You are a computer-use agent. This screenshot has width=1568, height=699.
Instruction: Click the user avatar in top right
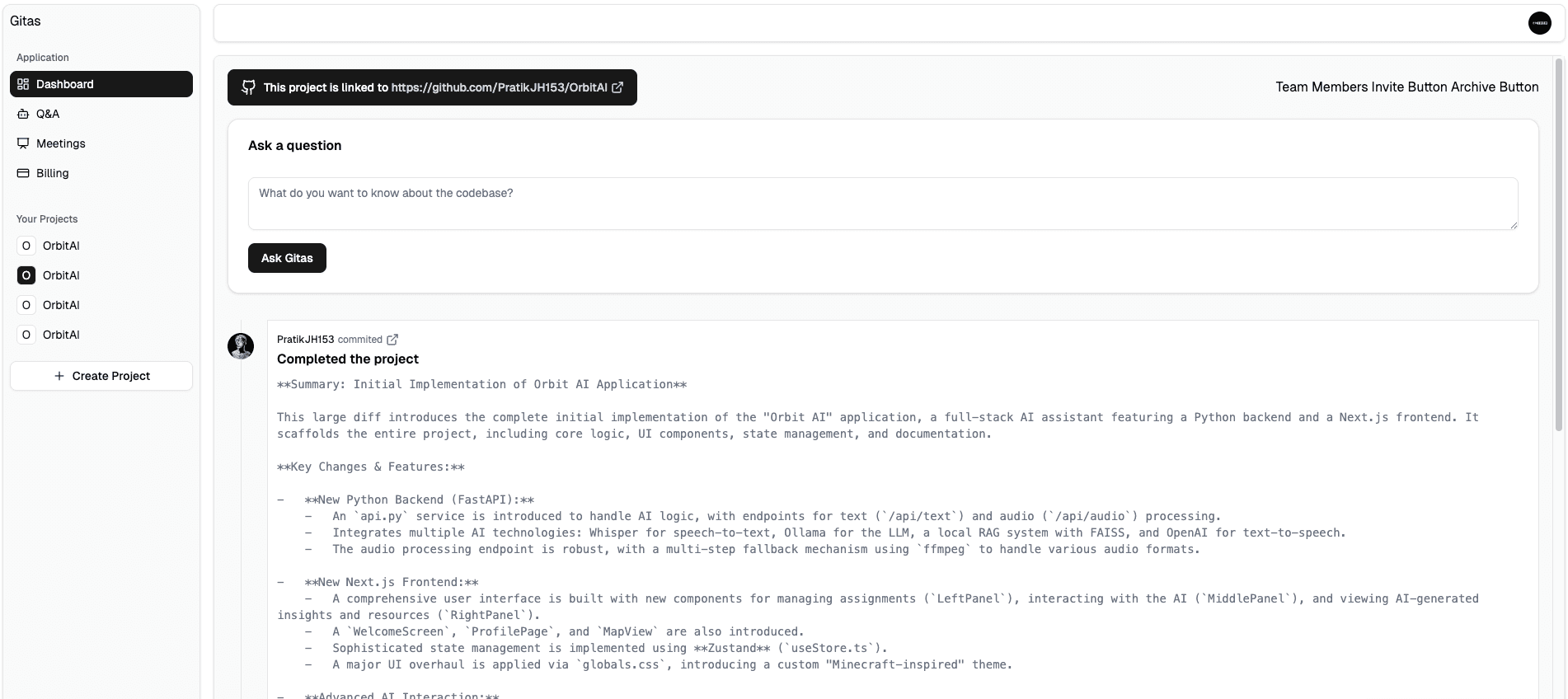coord(1539,23)
